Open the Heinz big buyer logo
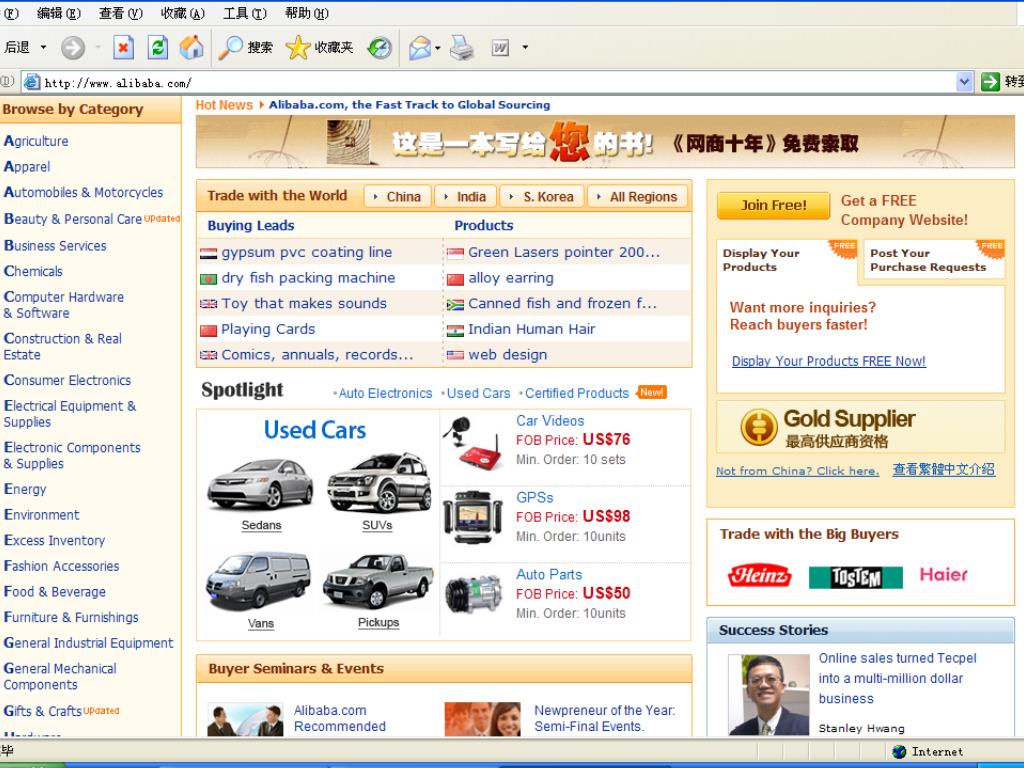 (x=760, y=575)
